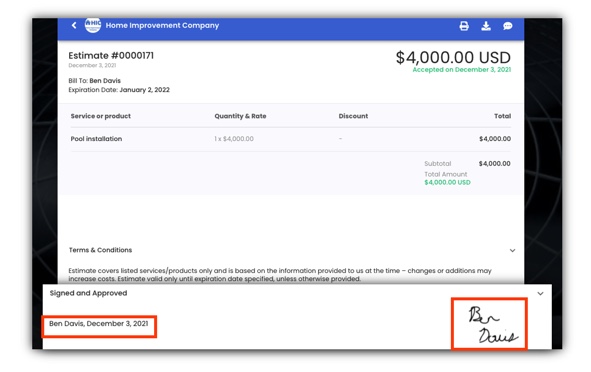Collapse the Signed and Approved chevron

coord(540,293)
